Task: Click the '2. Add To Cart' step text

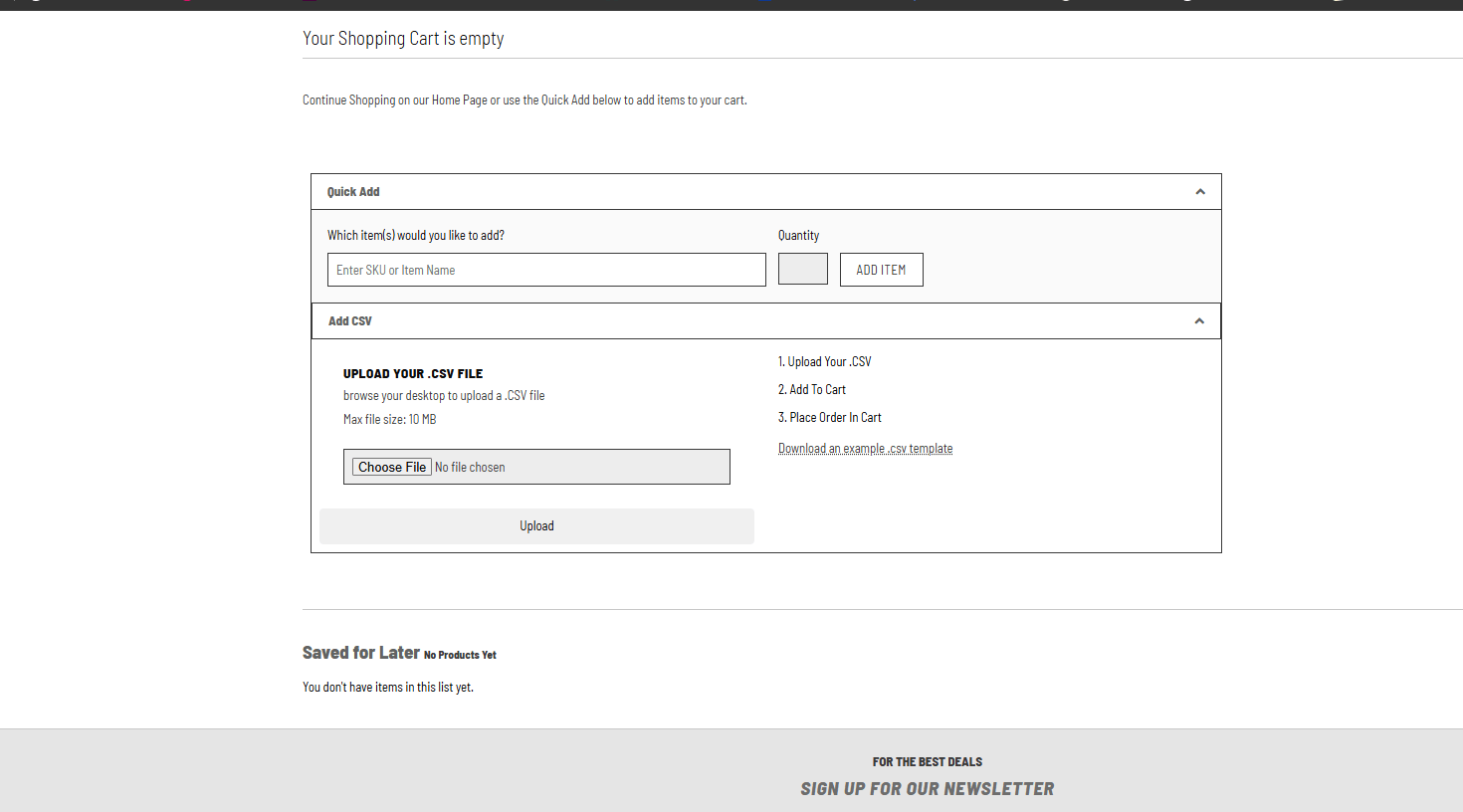Action: pos(812,389)
